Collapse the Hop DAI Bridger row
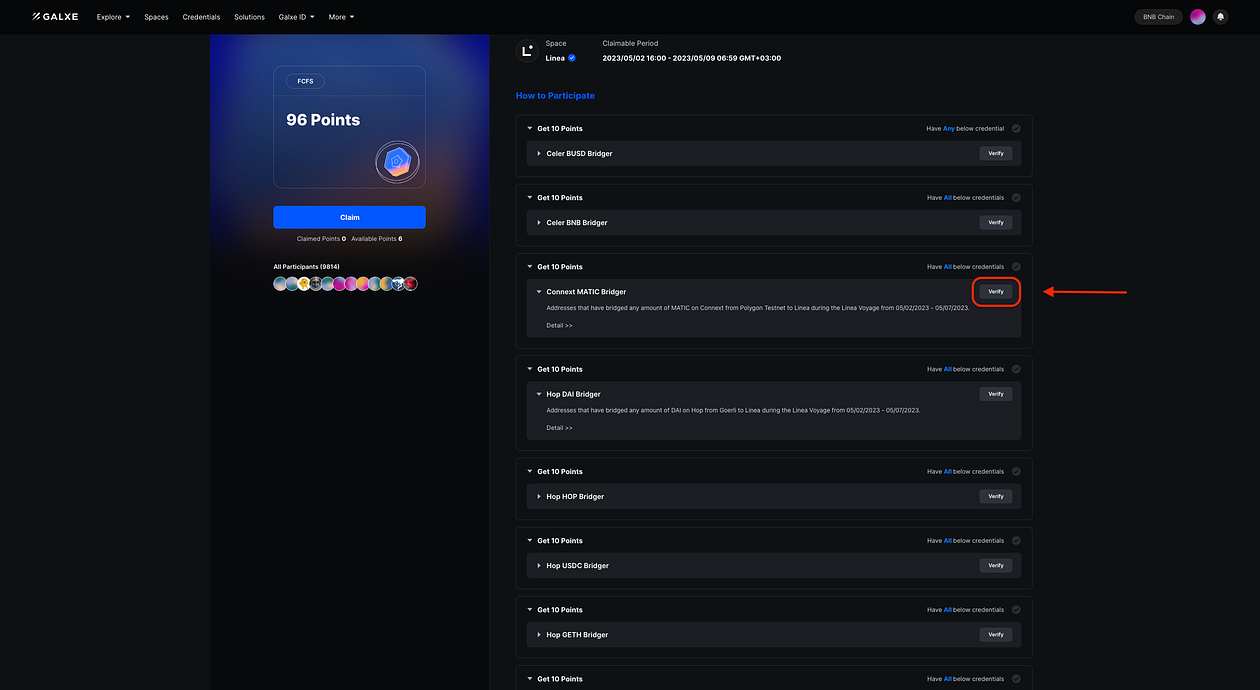 (539, 394)
